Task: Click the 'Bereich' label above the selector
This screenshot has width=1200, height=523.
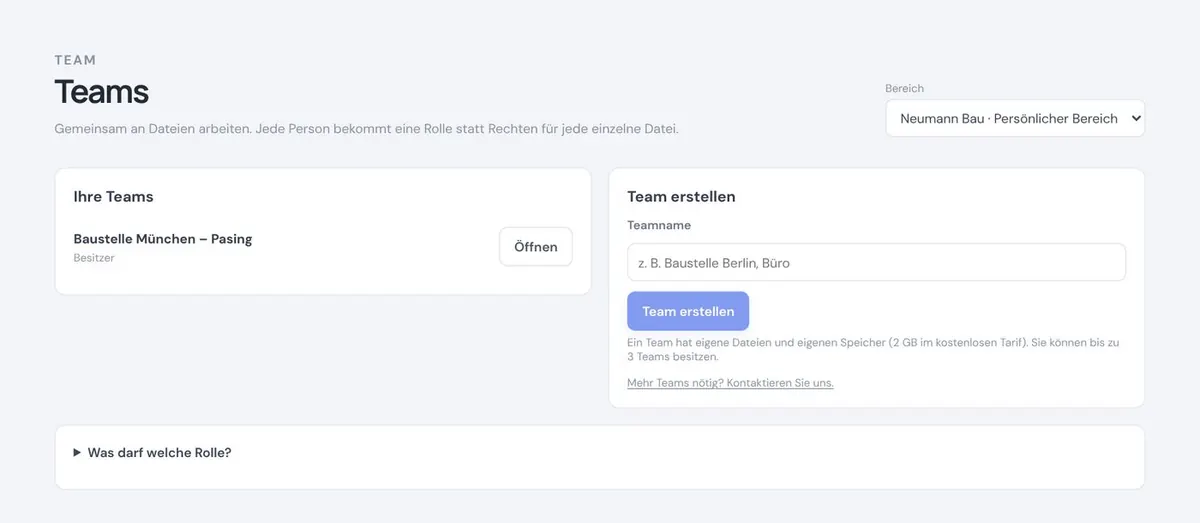Action: tap(904, 88)
